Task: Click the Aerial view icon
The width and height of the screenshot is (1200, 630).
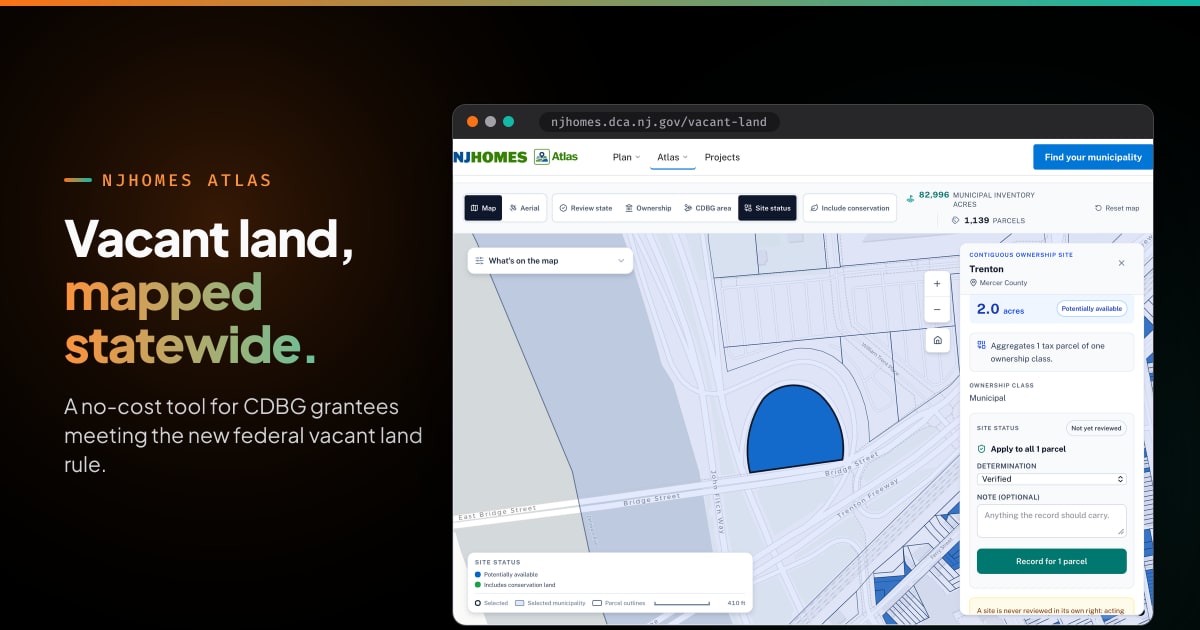Action: [x=513, y=208]
